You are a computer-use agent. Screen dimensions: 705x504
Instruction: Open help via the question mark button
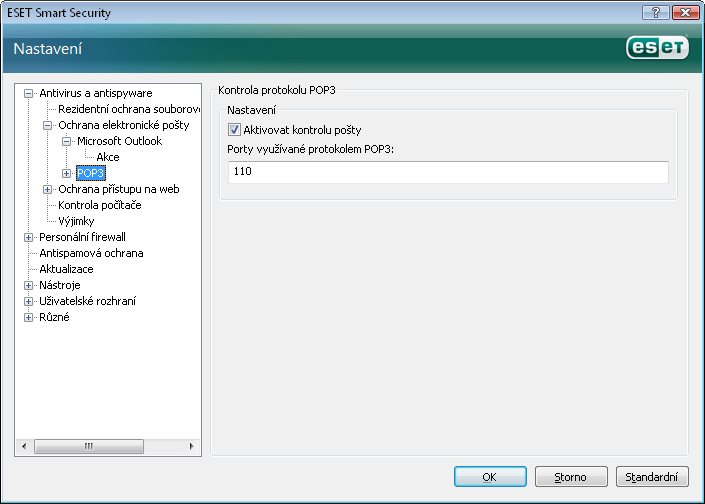coord(656,13)
